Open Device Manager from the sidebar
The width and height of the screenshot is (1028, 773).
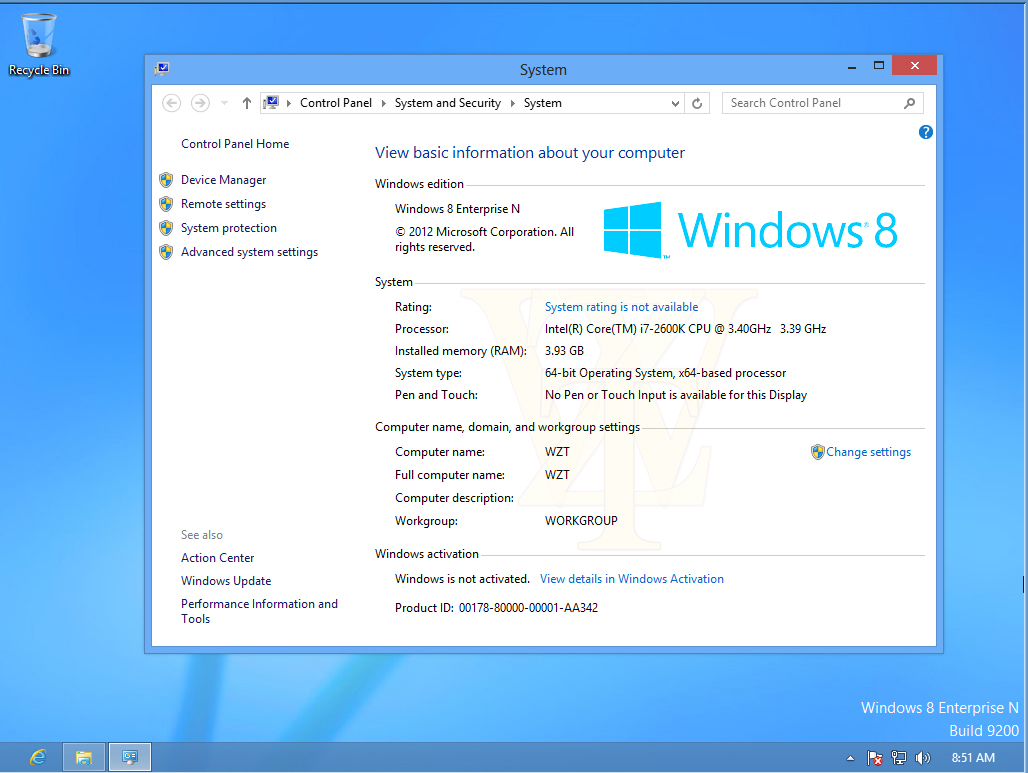coord(222,180)
